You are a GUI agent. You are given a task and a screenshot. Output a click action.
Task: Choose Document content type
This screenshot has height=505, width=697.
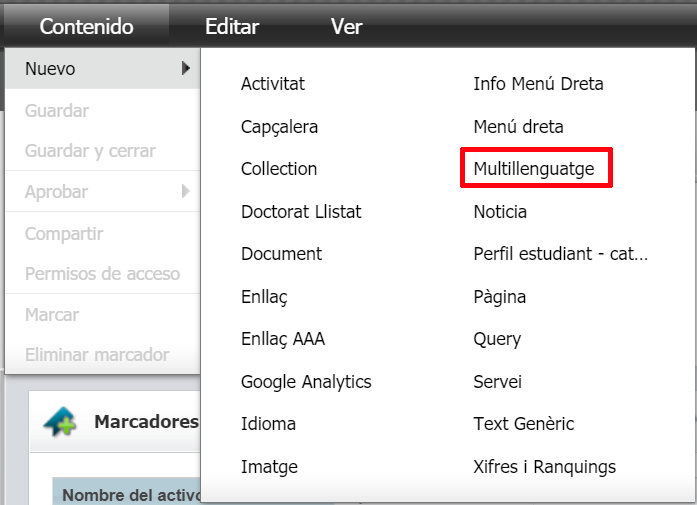281,254
